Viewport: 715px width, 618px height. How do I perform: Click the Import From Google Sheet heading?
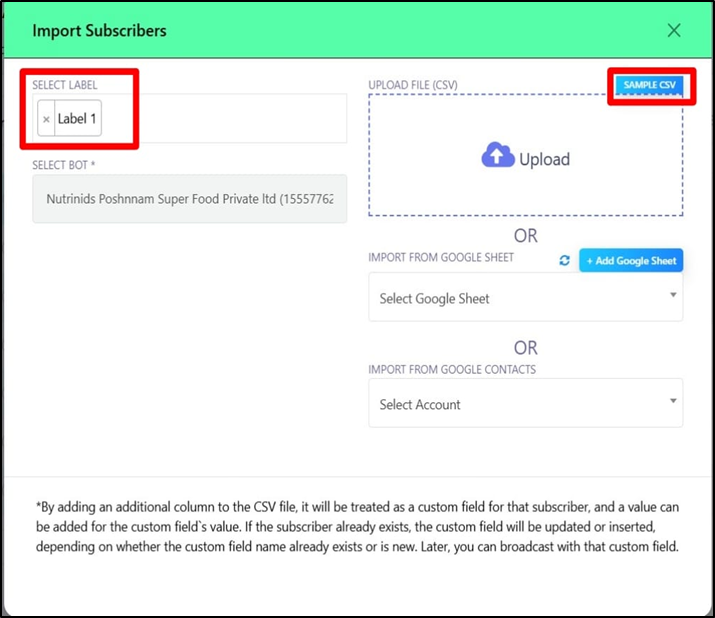[x=441, y=258]
